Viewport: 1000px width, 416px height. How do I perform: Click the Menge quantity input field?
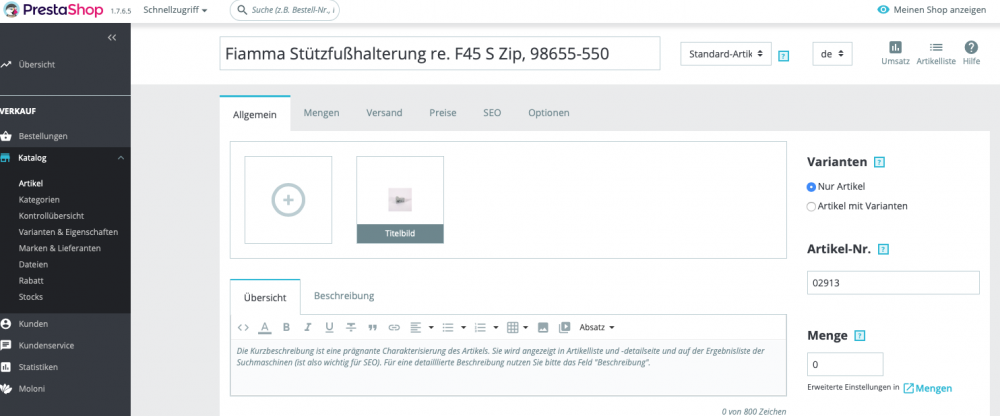tap(845, 364)
